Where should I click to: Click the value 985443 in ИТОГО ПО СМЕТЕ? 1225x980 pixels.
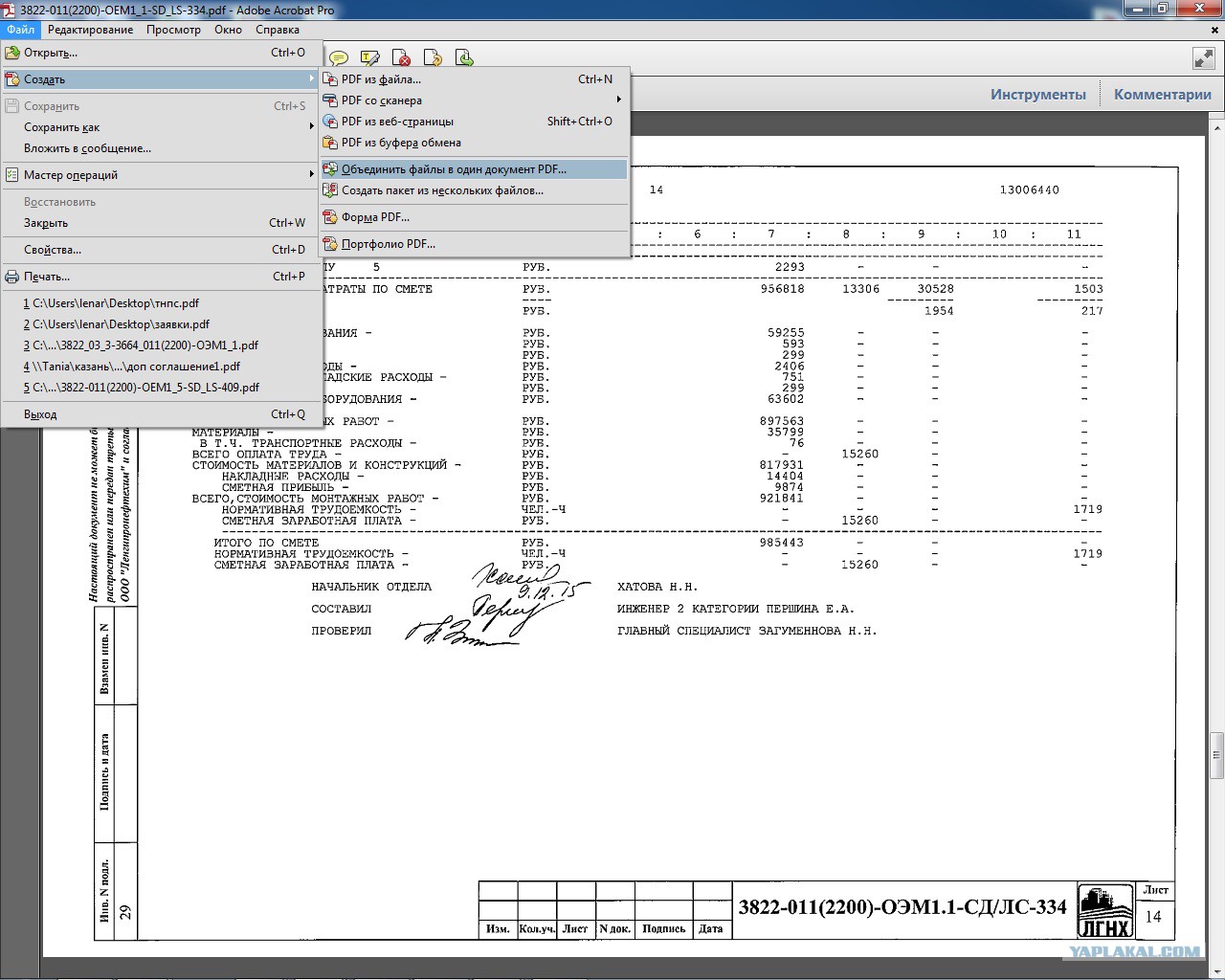pos(782,543)
